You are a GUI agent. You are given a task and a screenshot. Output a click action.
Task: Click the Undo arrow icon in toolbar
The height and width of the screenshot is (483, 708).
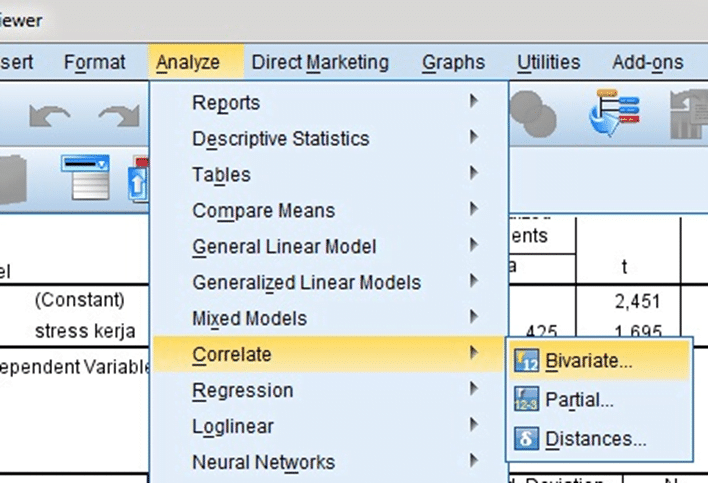point(50,116)
